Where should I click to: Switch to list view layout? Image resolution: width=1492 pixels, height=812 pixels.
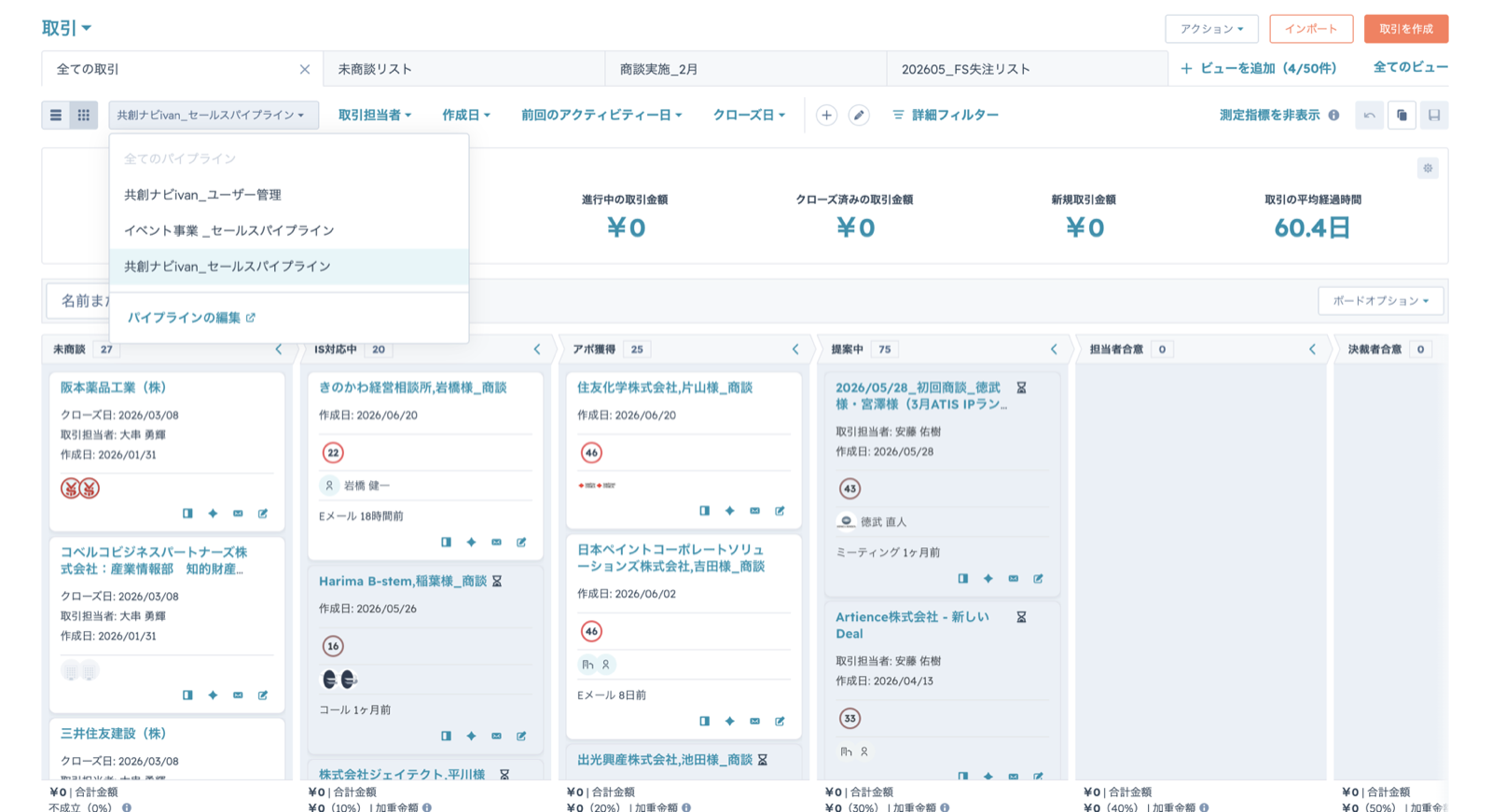click(x=56, y=116)
